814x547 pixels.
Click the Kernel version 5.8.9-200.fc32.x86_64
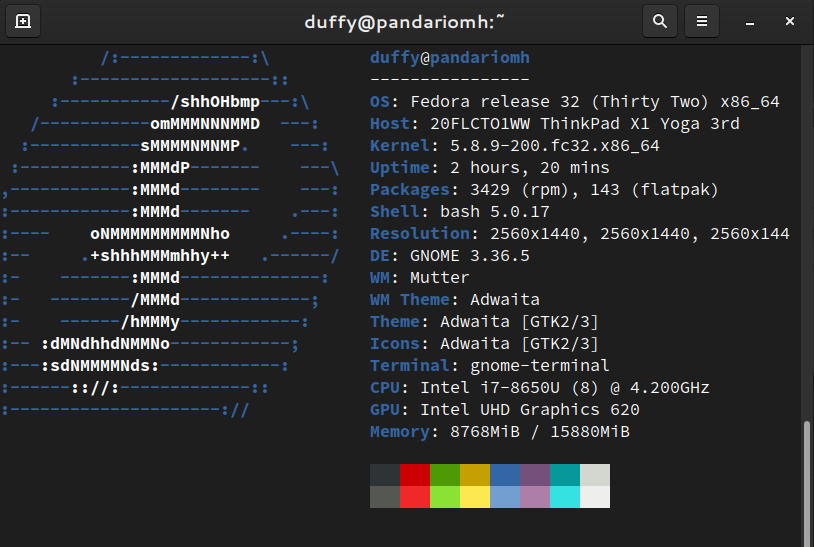(554, 146)
